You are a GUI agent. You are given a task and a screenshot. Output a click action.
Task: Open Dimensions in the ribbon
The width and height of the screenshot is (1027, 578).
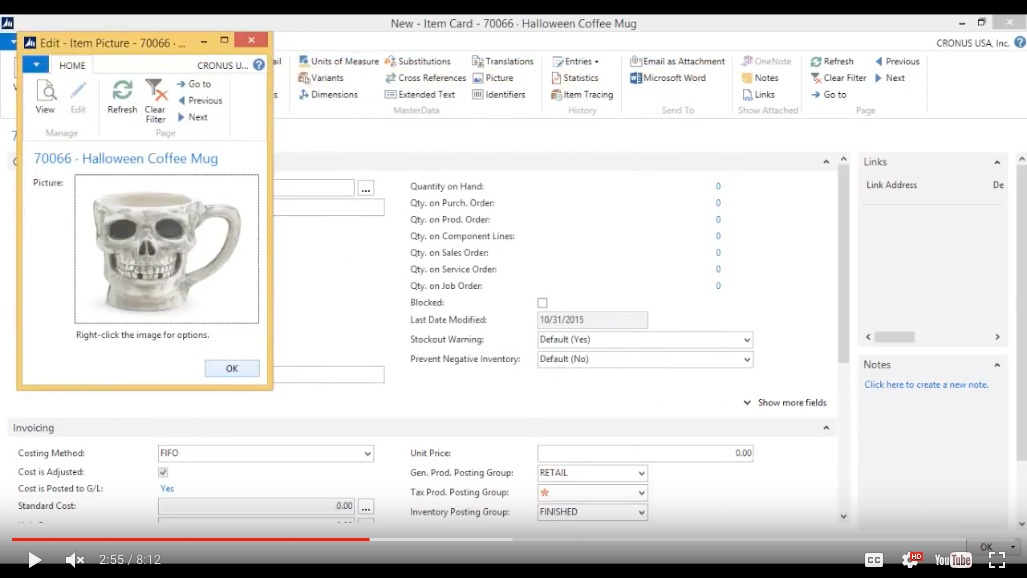pos(328,94)
